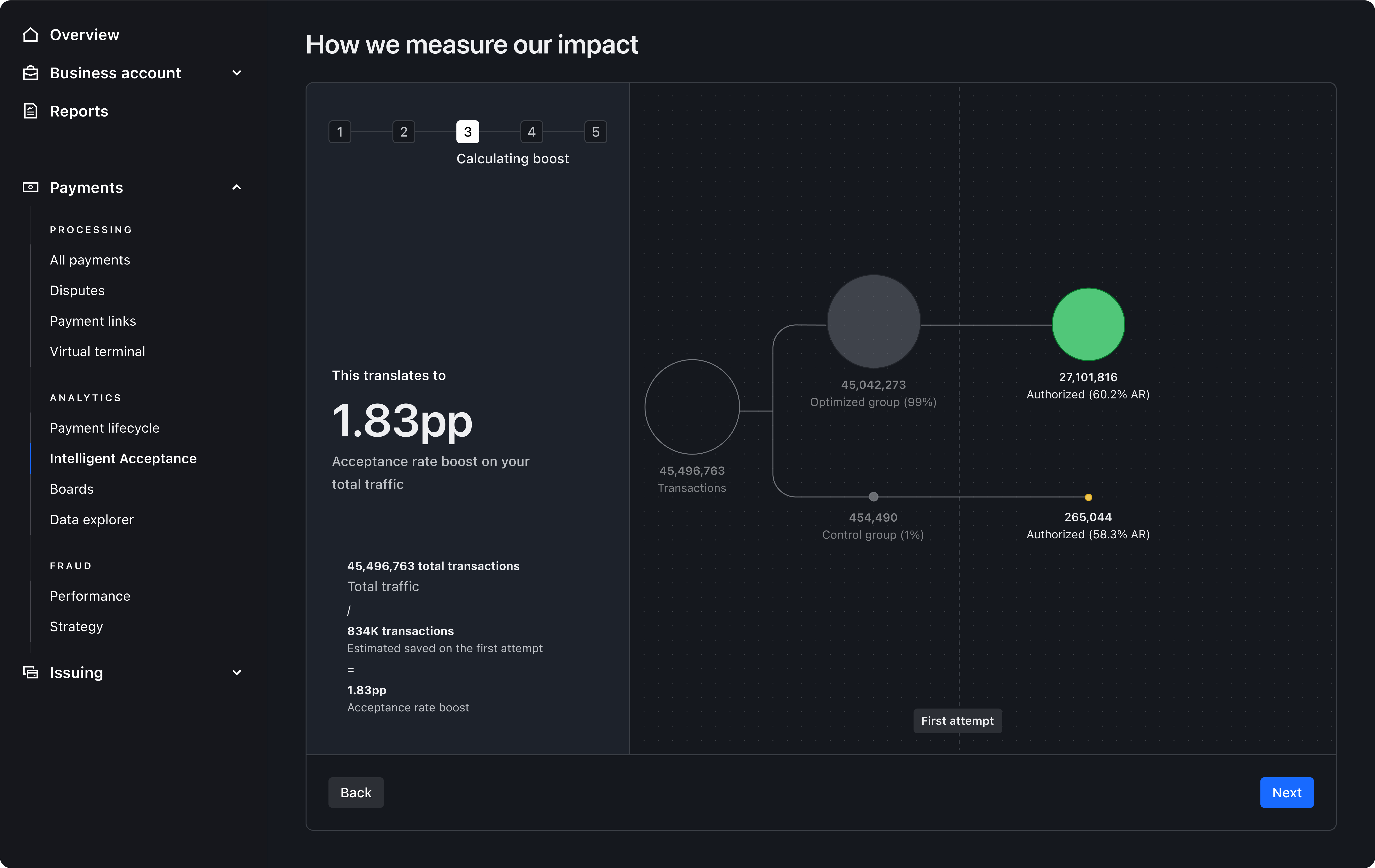Click the 1.83pp headline value

[x=402, y=421]
